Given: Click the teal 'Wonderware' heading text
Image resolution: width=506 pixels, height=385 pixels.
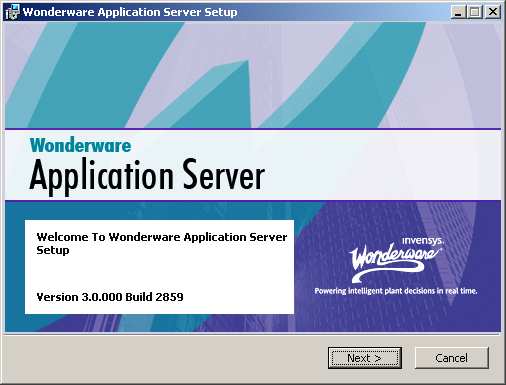Looking at the screenshot, I should pos(80,146).
